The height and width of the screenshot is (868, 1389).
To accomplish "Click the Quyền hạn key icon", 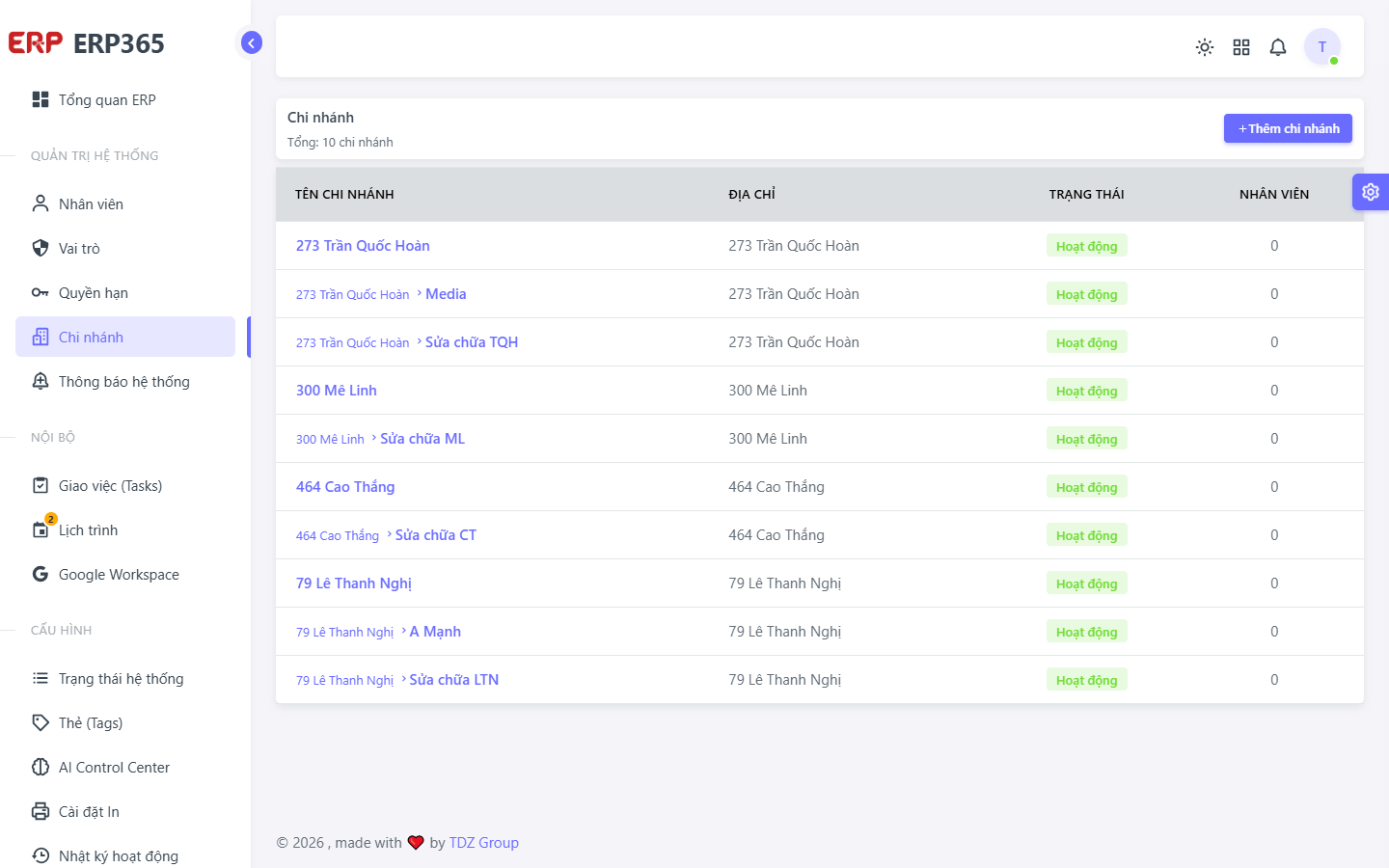I will tap(41, 293).
